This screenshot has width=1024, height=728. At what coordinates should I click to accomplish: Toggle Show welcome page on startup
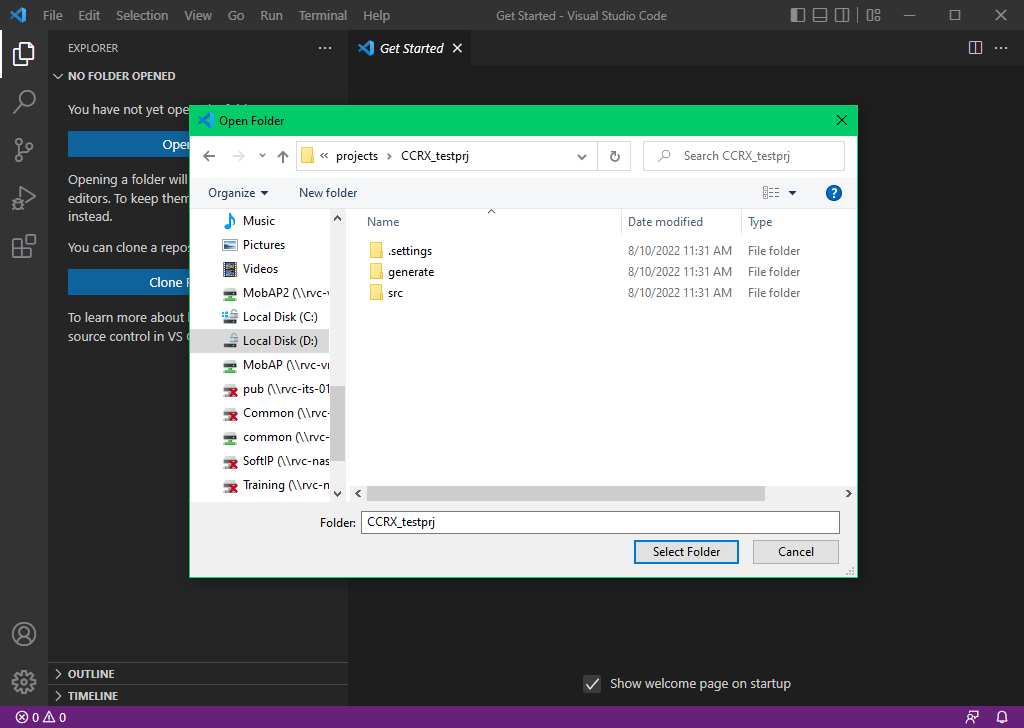[592, 684]
